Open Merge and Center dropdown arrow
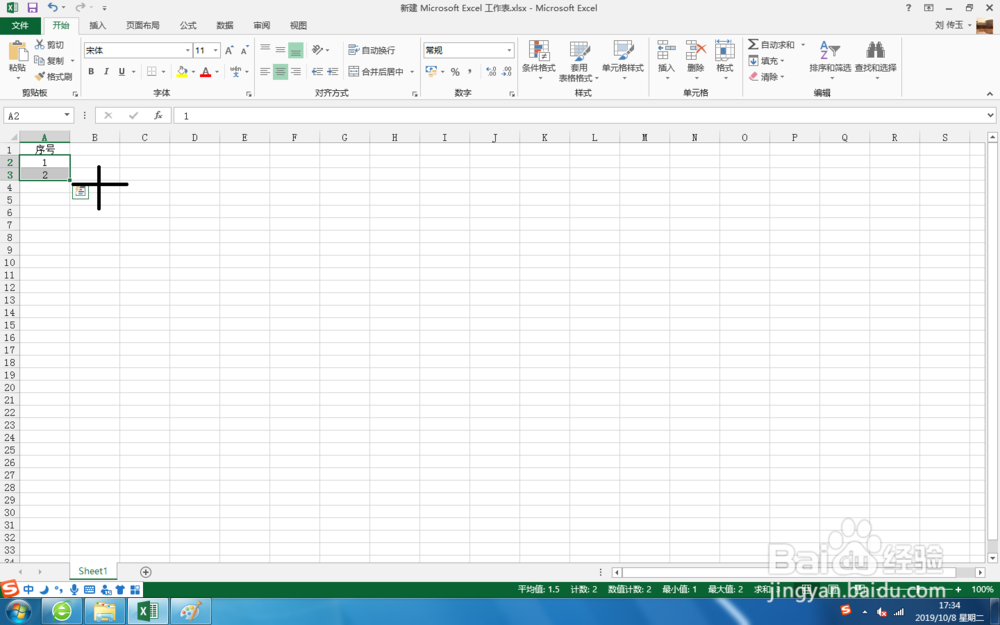Image resolution: width=1000 pixels, height=625 pixels. click(x=412, y=71)
